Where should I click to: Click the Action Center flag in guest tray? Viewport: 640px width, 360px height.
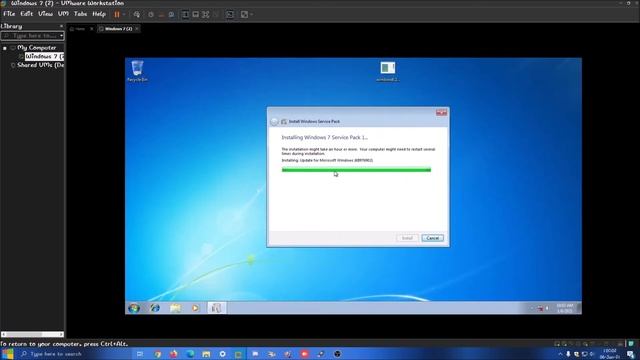[x=540, y=309]
